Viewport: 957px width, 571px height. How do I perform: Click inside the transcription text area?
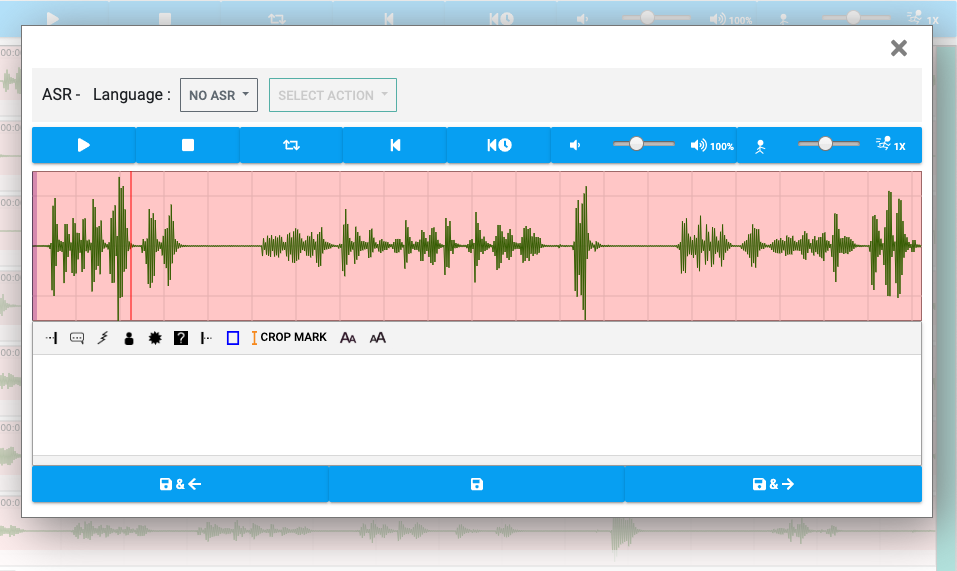pyautogui.click(x=477, y=405)
